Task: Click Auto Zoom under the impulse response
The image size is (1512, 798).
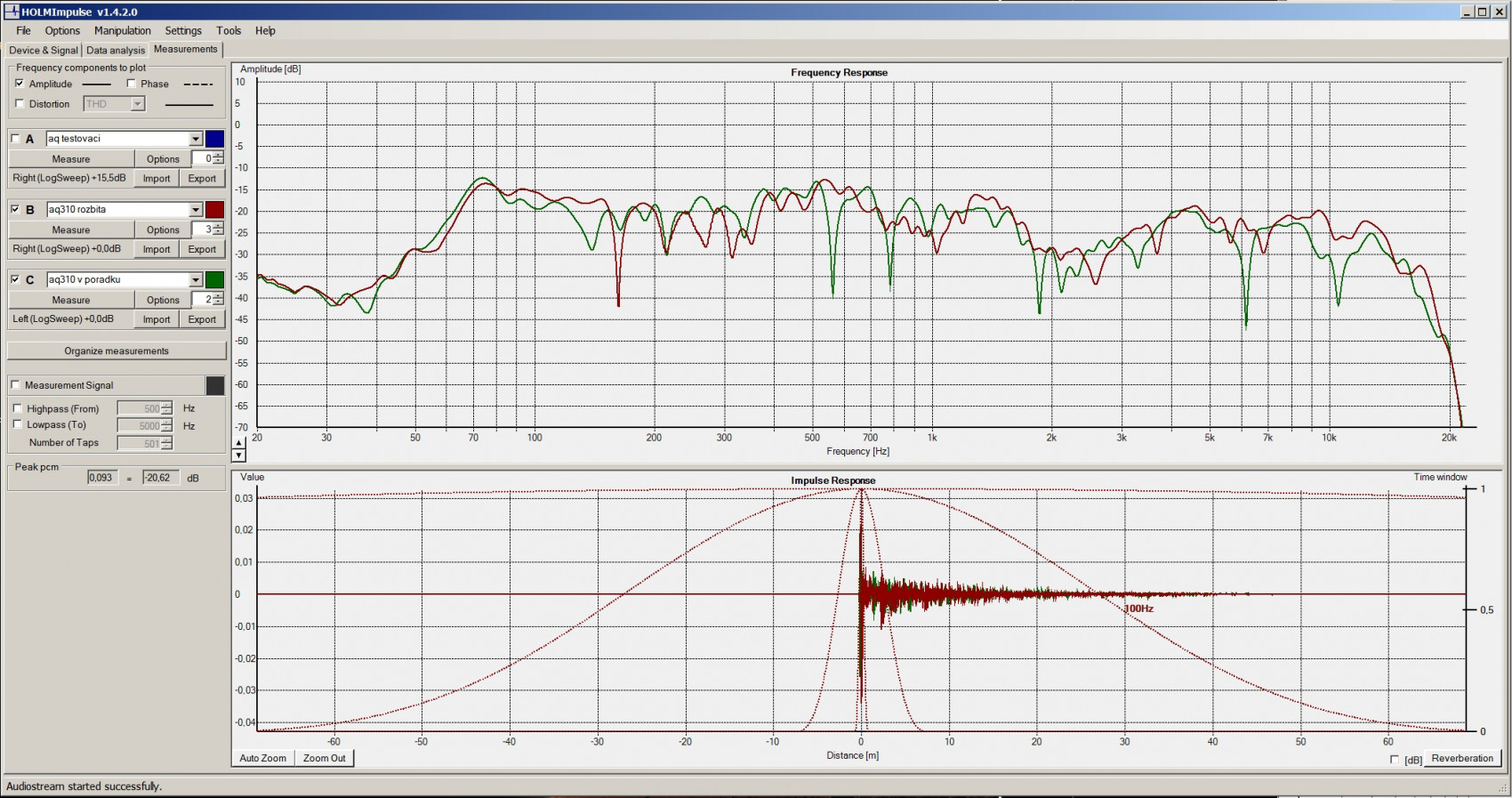Action: pos(262,758)
